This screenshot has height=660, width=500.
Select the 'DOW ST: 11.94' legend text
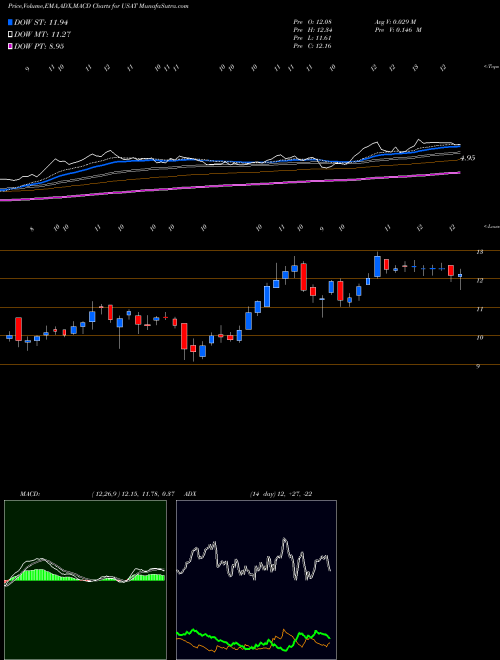tap(41, 22)
